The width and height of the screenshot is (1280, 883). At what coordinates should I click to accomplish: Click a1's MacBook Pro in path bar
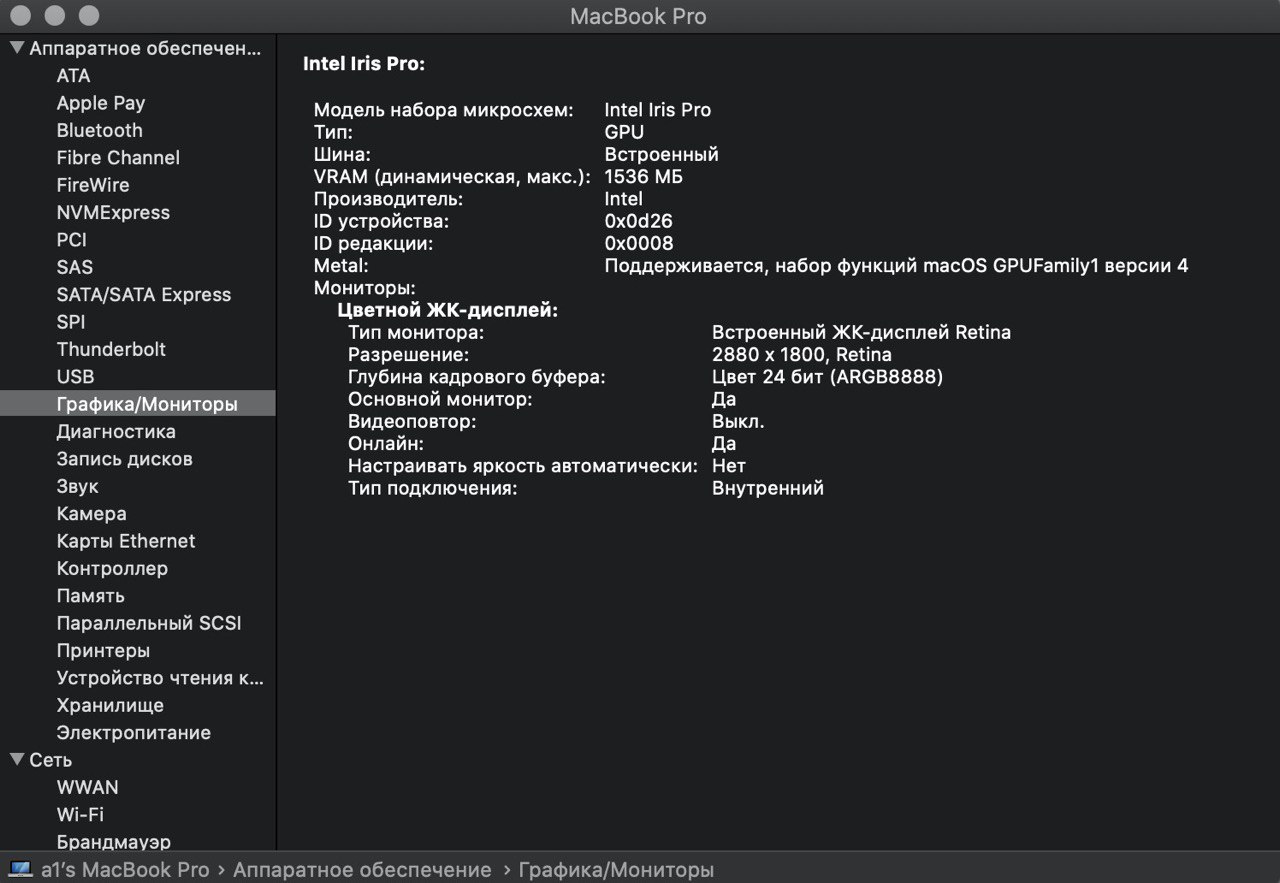(x=125, y=870)
